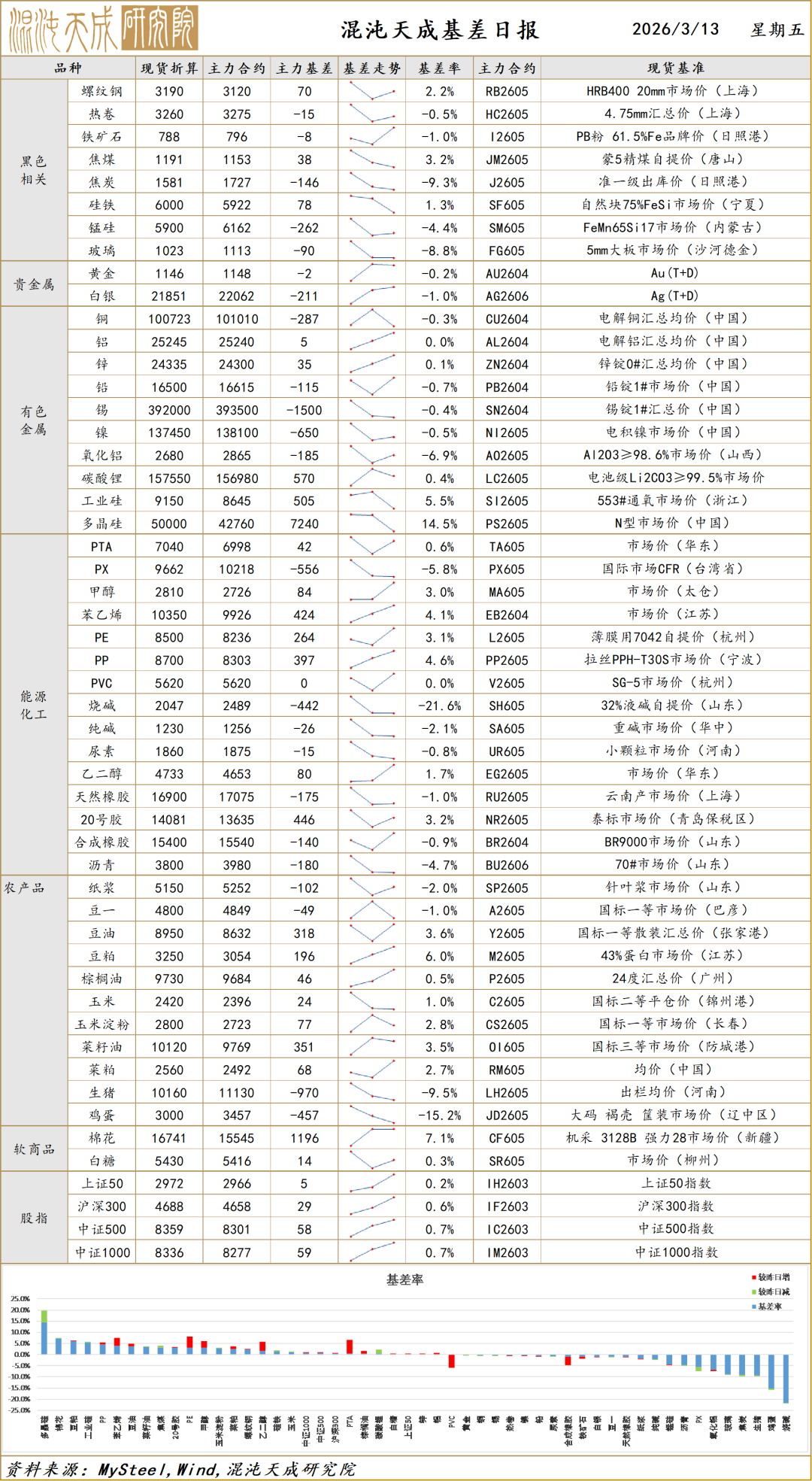
Task: Click the 股指 category cell
Action: coord(34,1218)
